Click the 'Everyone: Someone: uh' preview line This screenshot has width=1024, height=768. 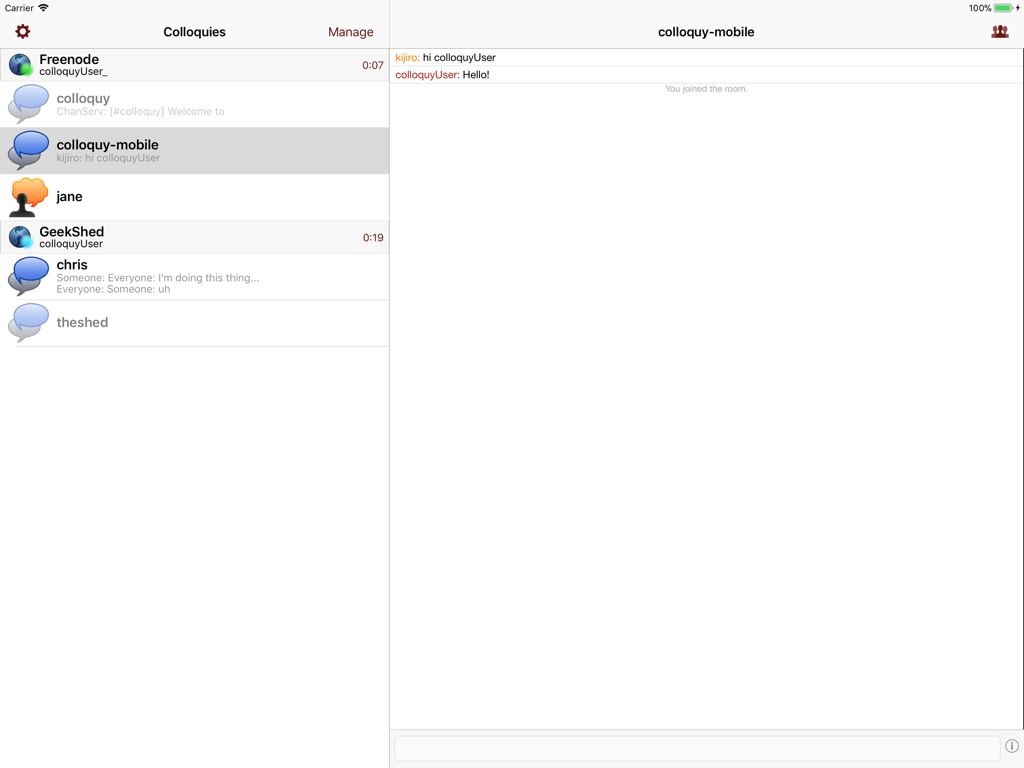(113, 289)
